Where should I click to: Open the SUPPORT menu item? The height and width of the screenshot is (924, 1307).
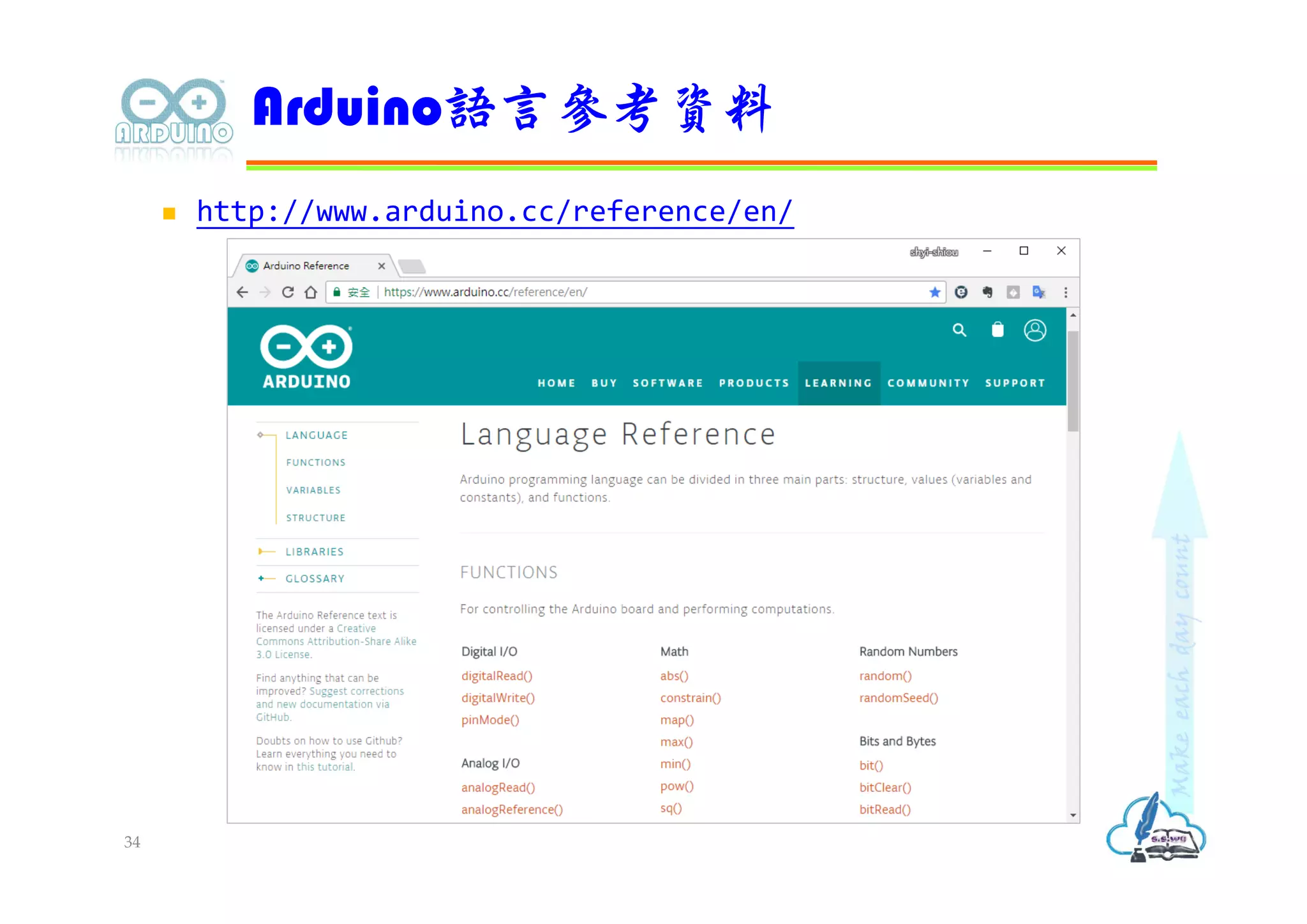(x=1015, y=383)
